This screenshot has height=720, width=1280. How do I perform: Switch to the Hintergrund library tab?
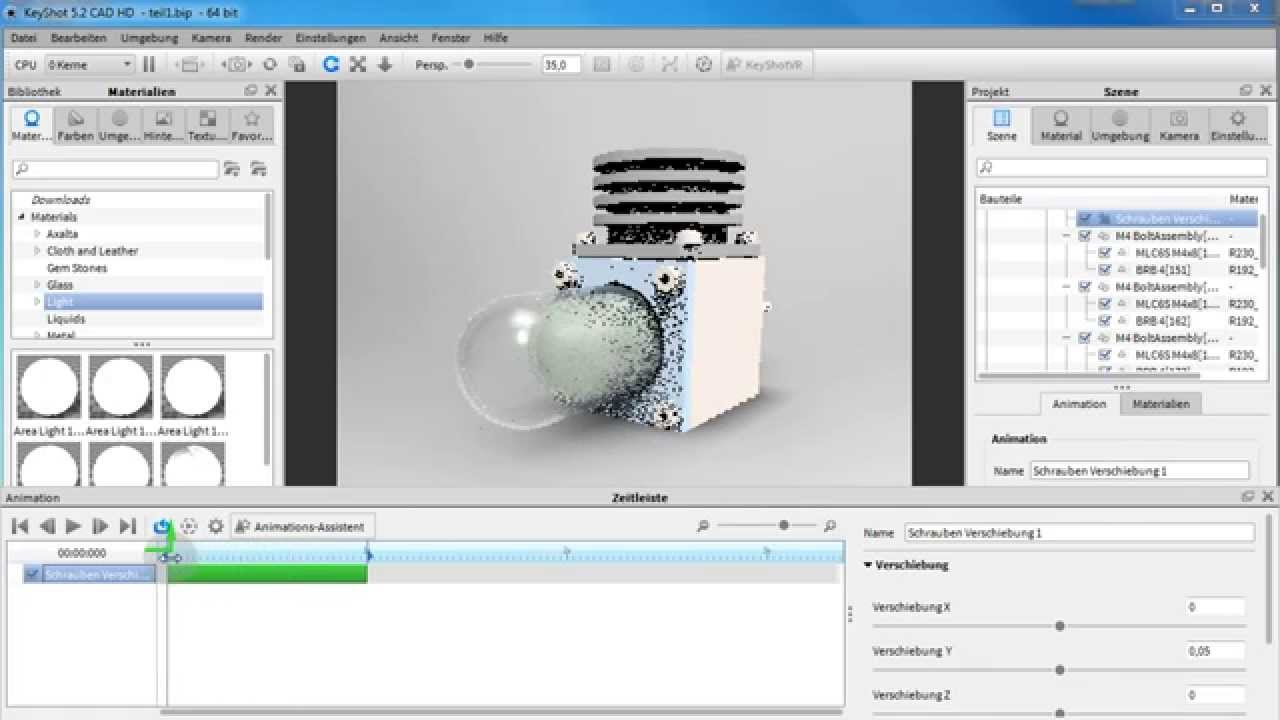click(163, 125)
